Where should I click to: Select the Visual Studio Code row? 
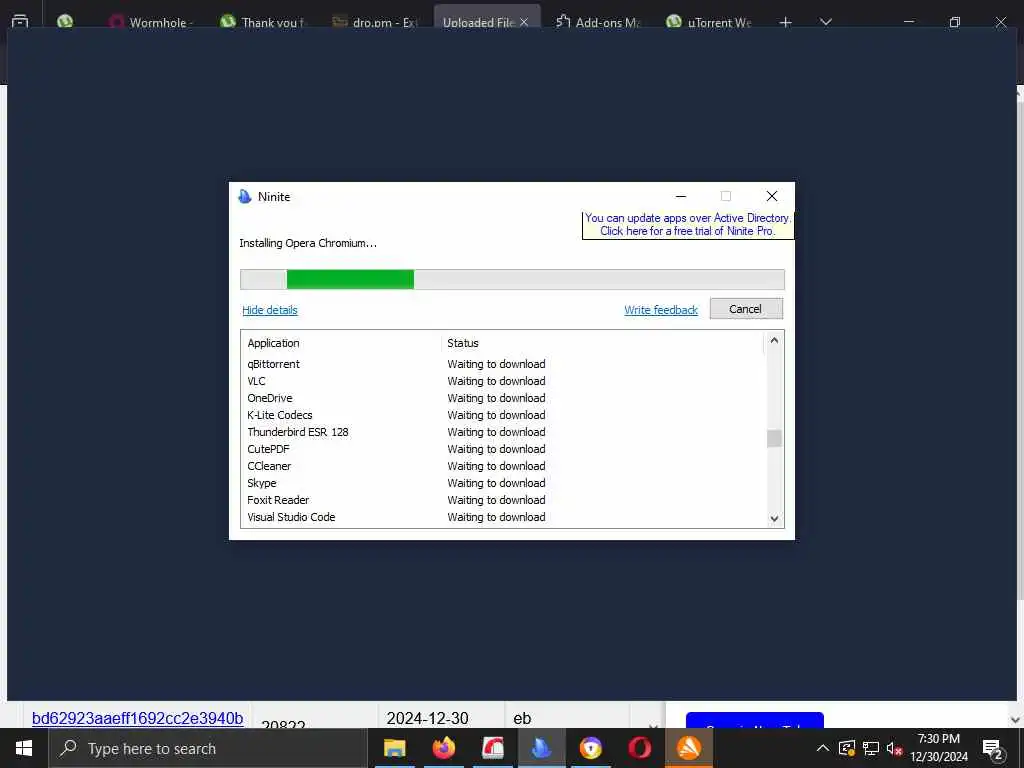point(503,517)
